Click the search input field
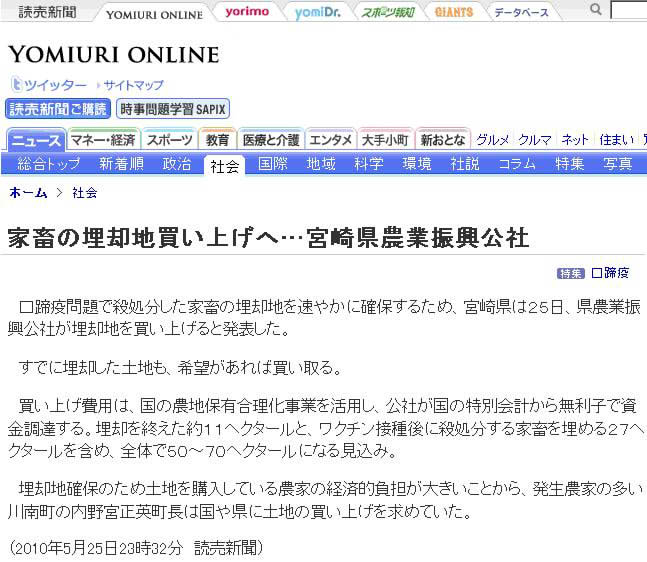This screenshot has height=562, width=647. pos(629,11)
